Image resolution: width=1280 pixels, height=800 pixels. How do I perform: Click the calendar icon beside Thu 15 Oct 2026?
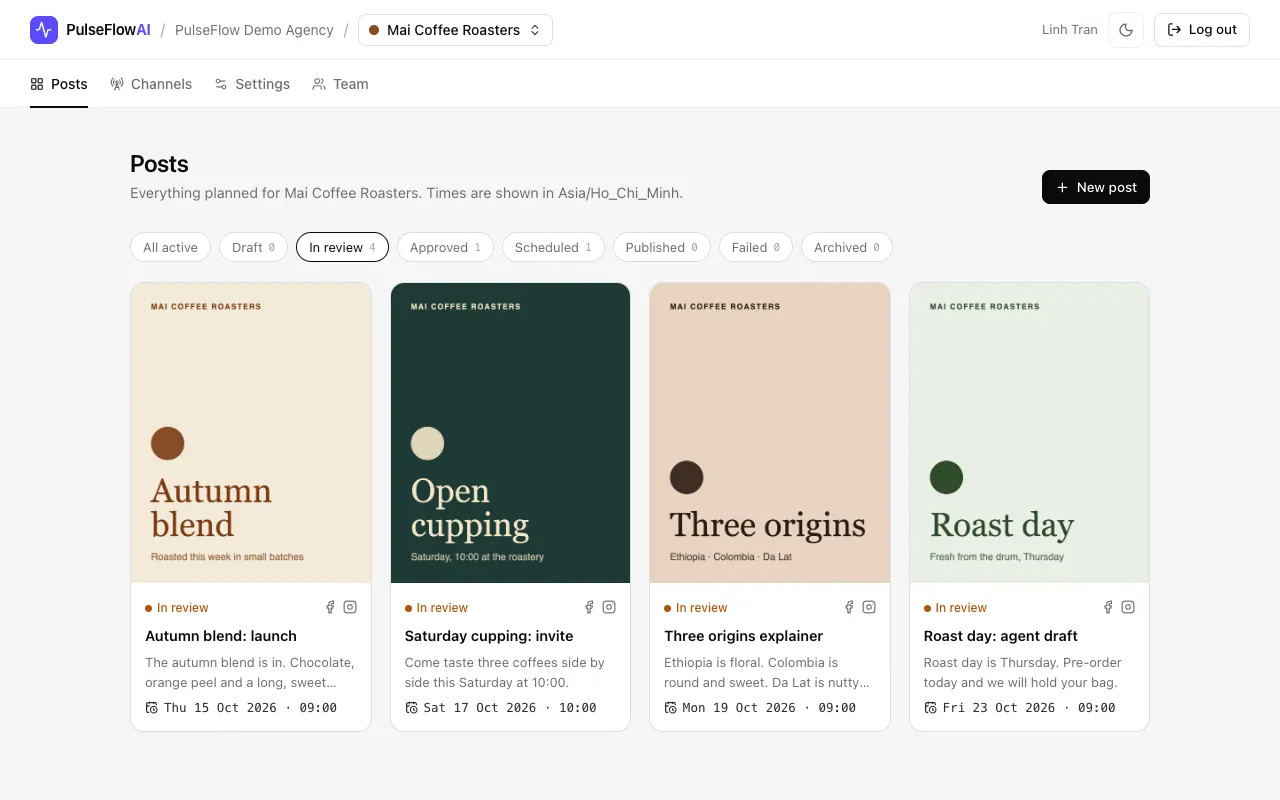152,708
